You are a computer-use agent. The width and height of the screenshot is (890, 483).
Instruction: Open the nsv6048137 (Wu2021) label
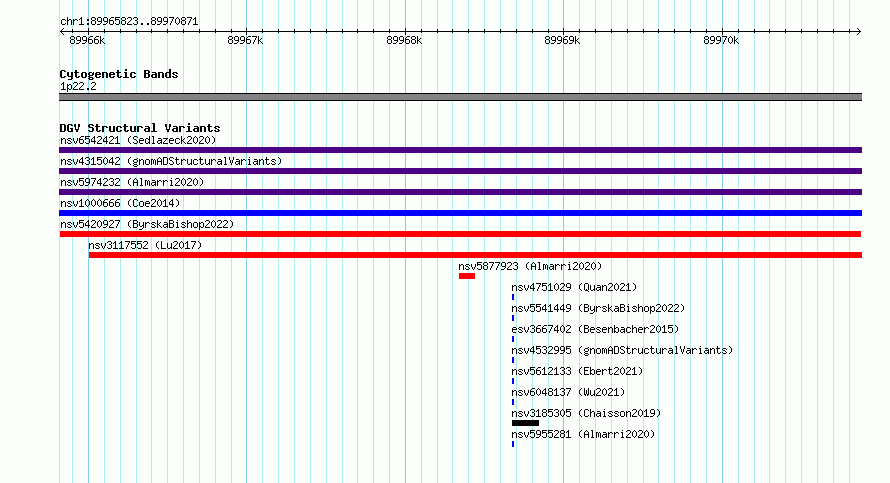point(568,392)
